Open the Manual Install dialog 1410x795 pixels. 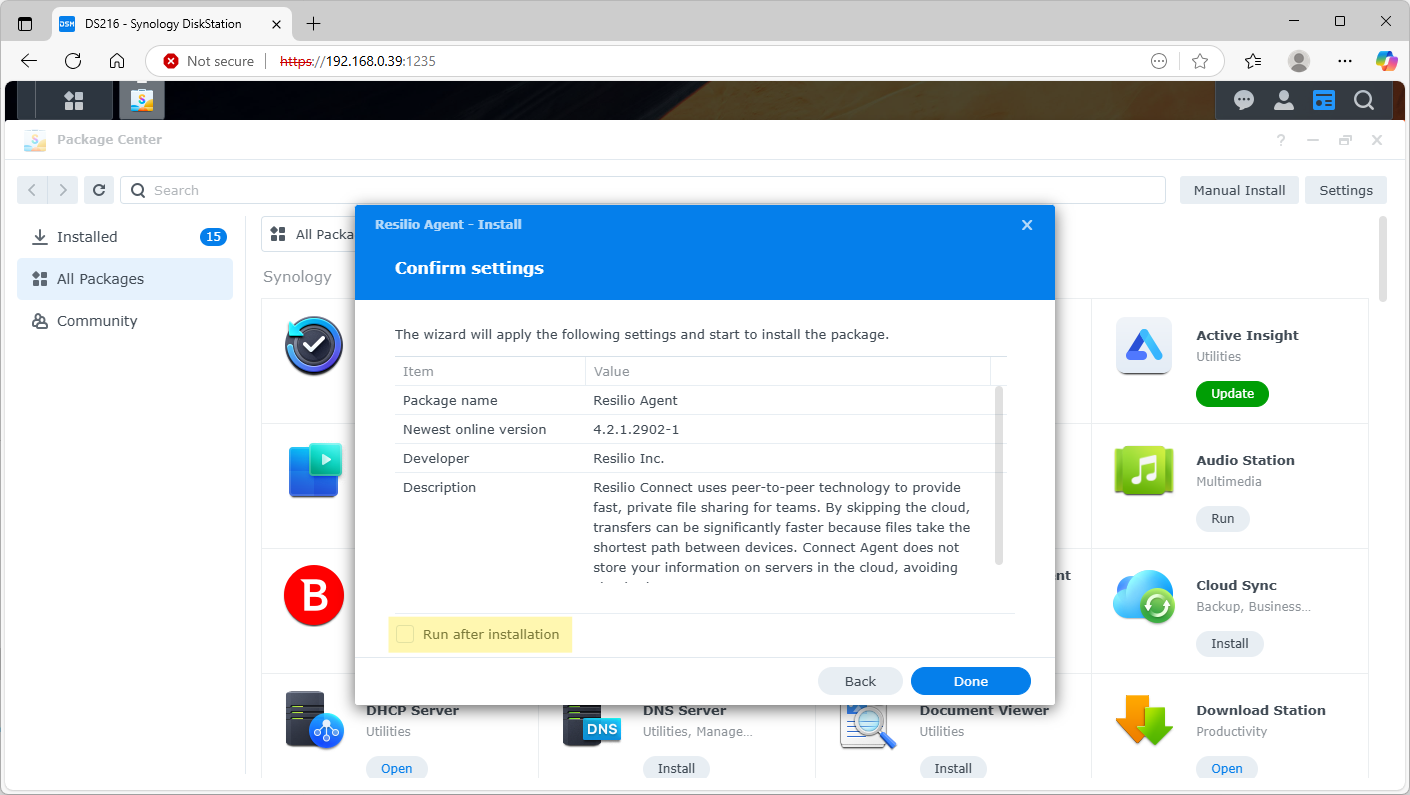pos(1239,190)
